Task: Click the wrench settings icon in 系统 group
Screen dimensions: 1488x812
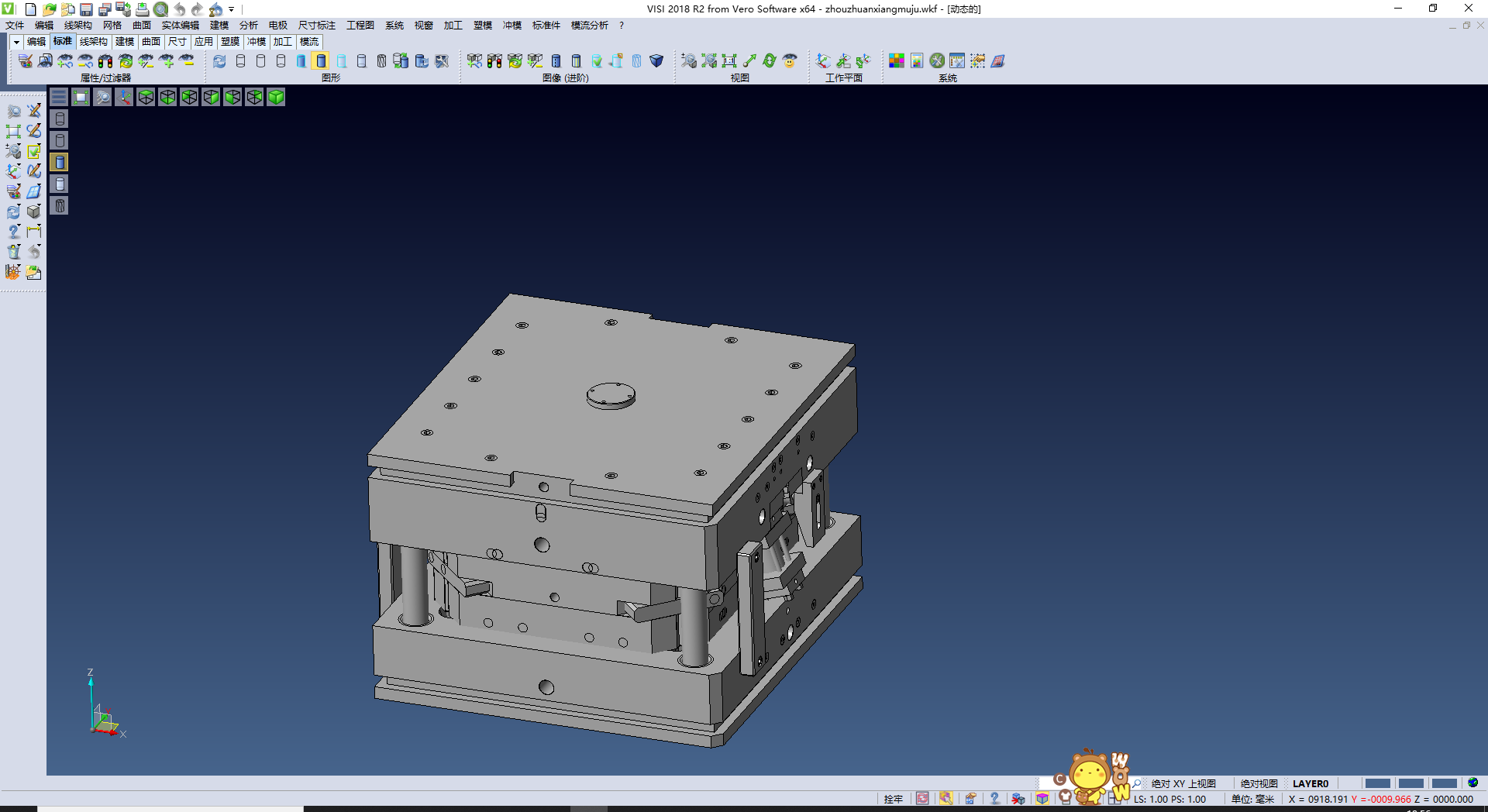Action: point(937,60)
